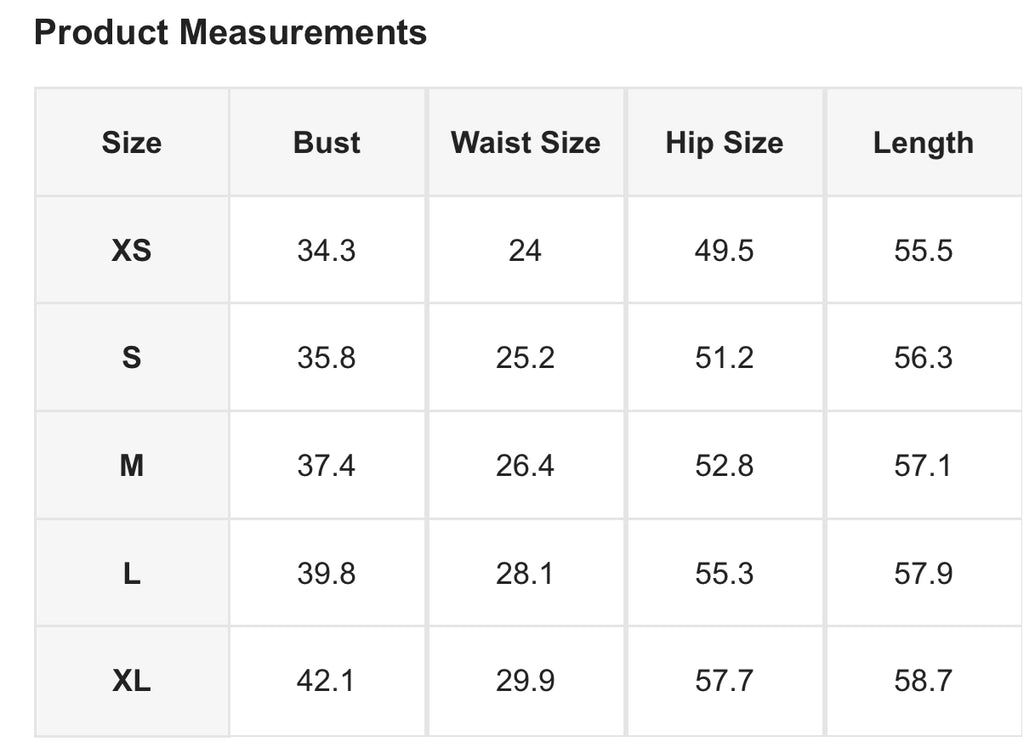Select the M length value 57.1
This screenshot has width=1024, height=742.
923,466
